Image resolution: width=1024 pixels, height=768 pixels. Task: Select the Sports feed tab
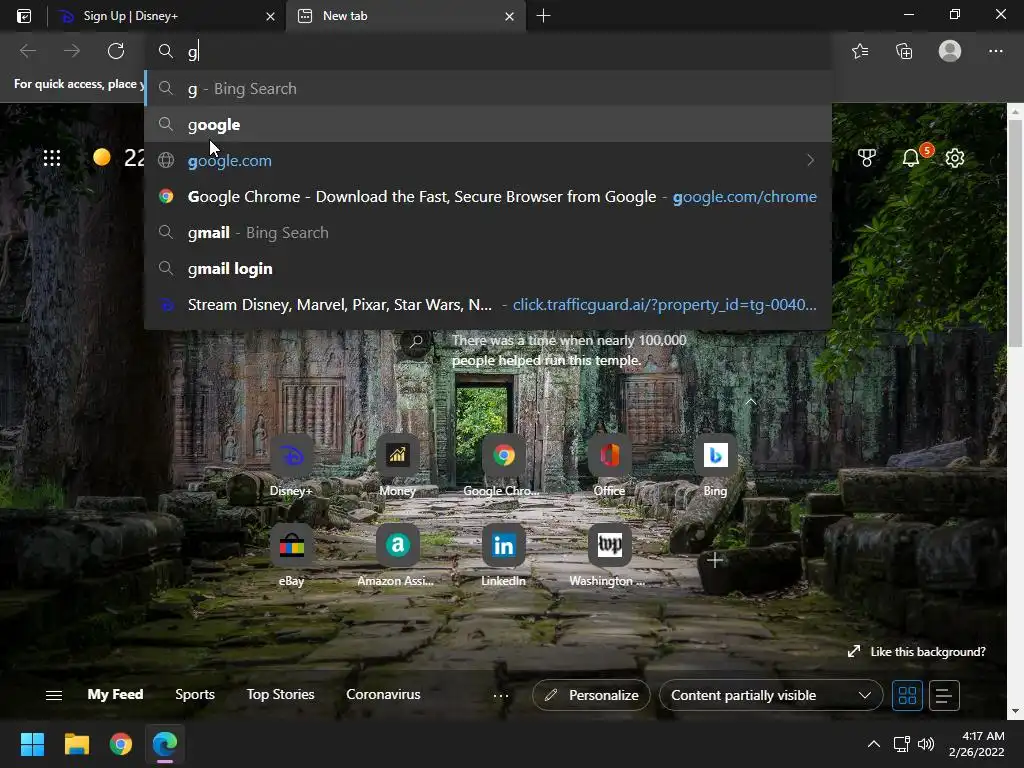pos(195,694)
